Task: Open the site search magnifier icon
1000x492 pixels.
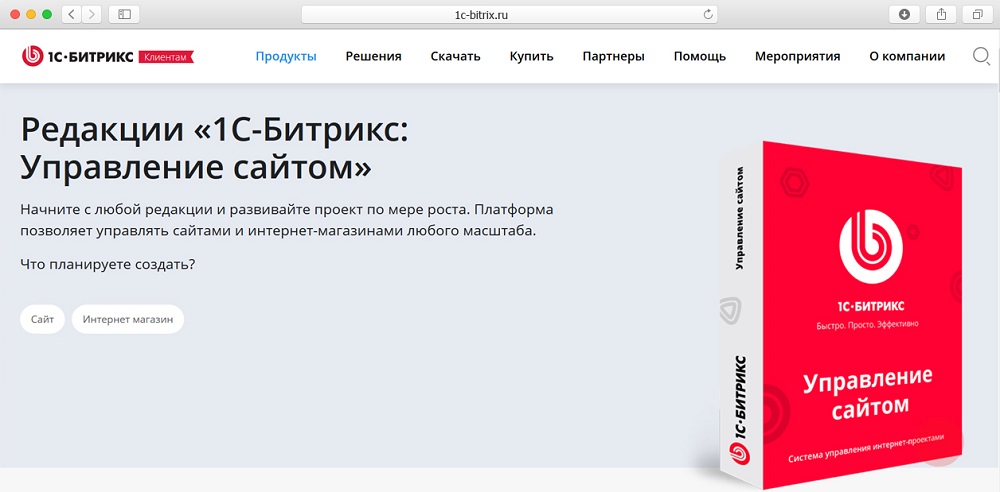Action: pyautogui.click(x=981, y=57)
